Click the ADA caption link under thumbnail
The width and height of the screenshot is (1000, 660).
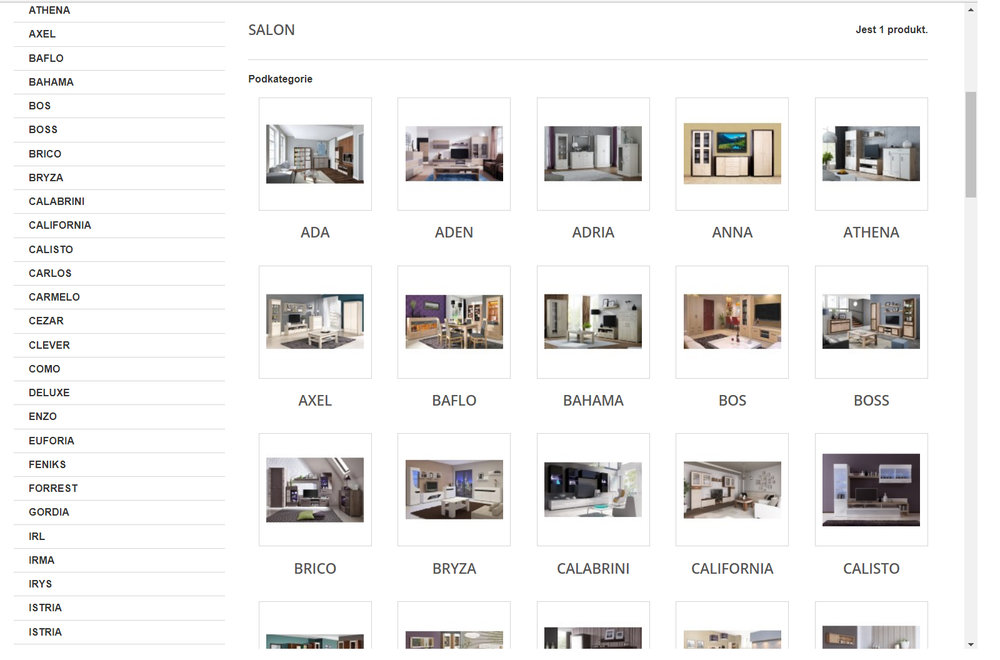[315, 233]
